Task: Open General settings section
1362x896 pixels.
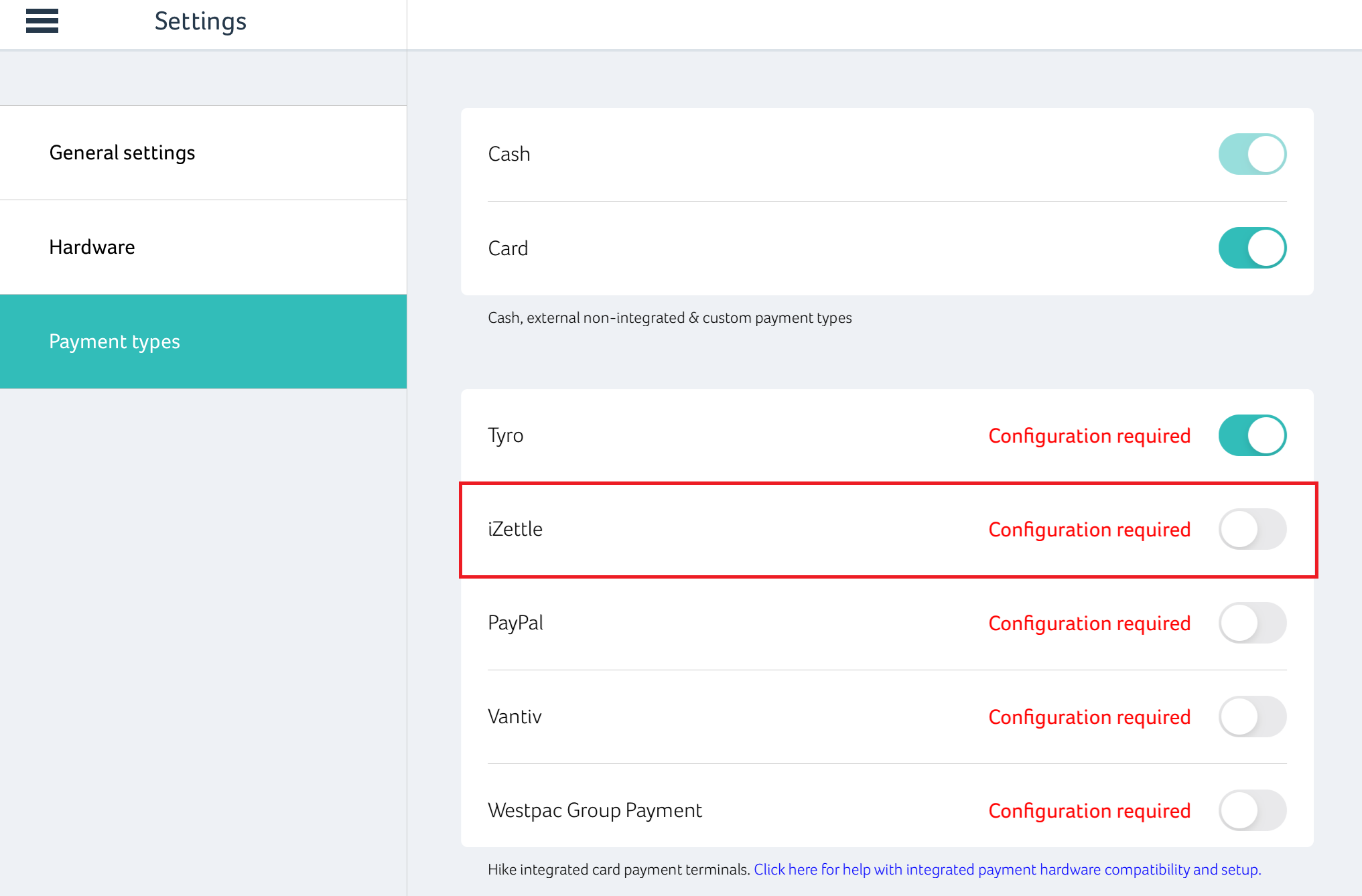Action: coord(122,153)
